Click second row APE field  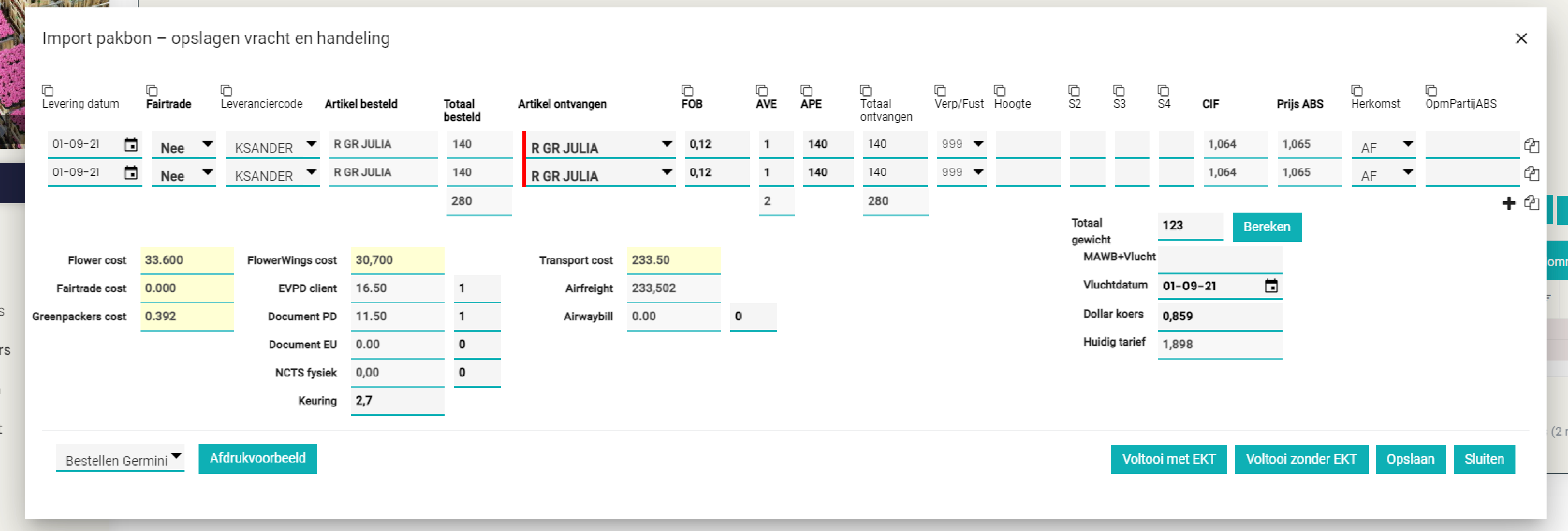[828, 173]
